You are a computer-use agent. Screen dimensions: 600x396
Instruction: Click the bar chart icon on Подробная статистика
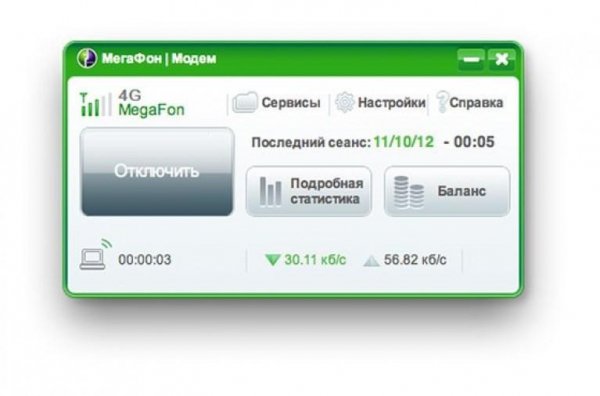tap(271, 191)
